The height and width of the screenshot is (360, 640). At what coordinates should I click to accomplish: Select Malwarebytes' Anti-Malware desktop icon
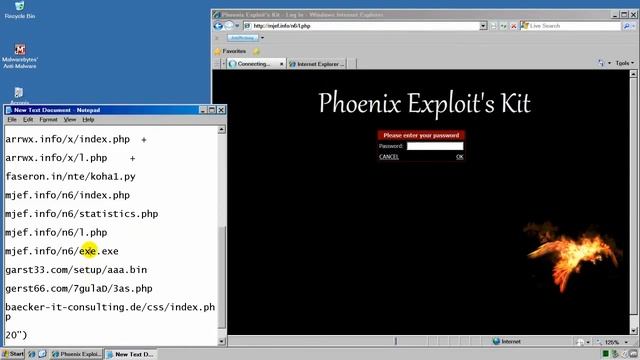pyautogui.click(x=20, y=56)
